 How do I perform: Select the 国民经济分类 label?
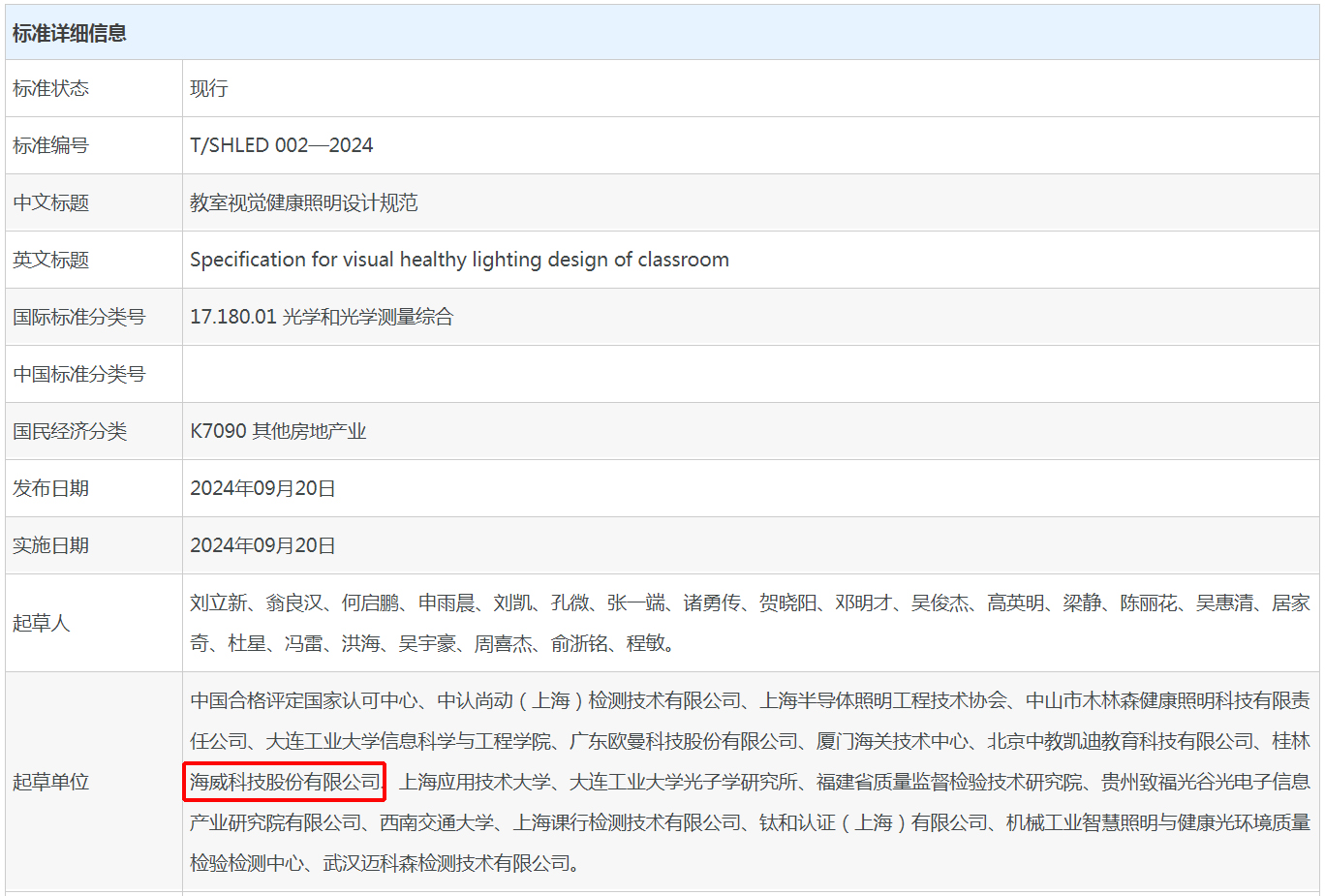pos(70,431)
